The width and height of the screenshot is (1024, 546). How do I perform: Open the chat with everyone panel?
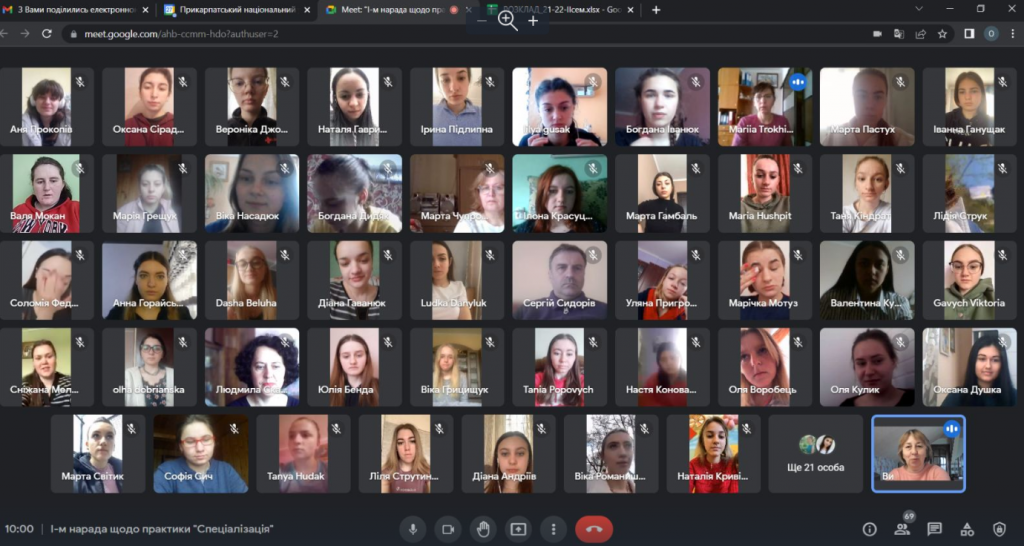934,529
